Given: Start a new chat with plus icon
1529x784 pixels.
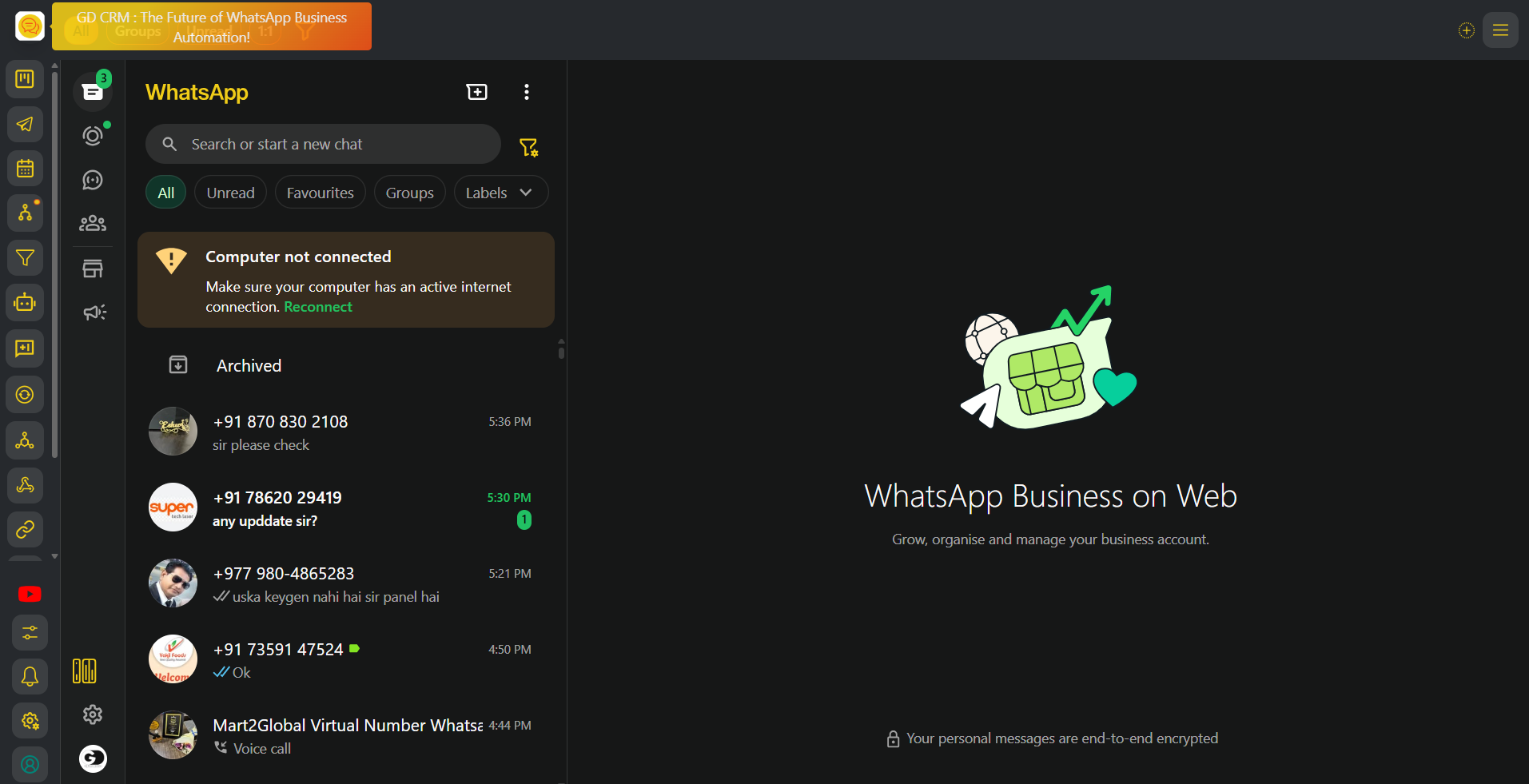Looking at the screenshot, I should [x=477, y=92].
